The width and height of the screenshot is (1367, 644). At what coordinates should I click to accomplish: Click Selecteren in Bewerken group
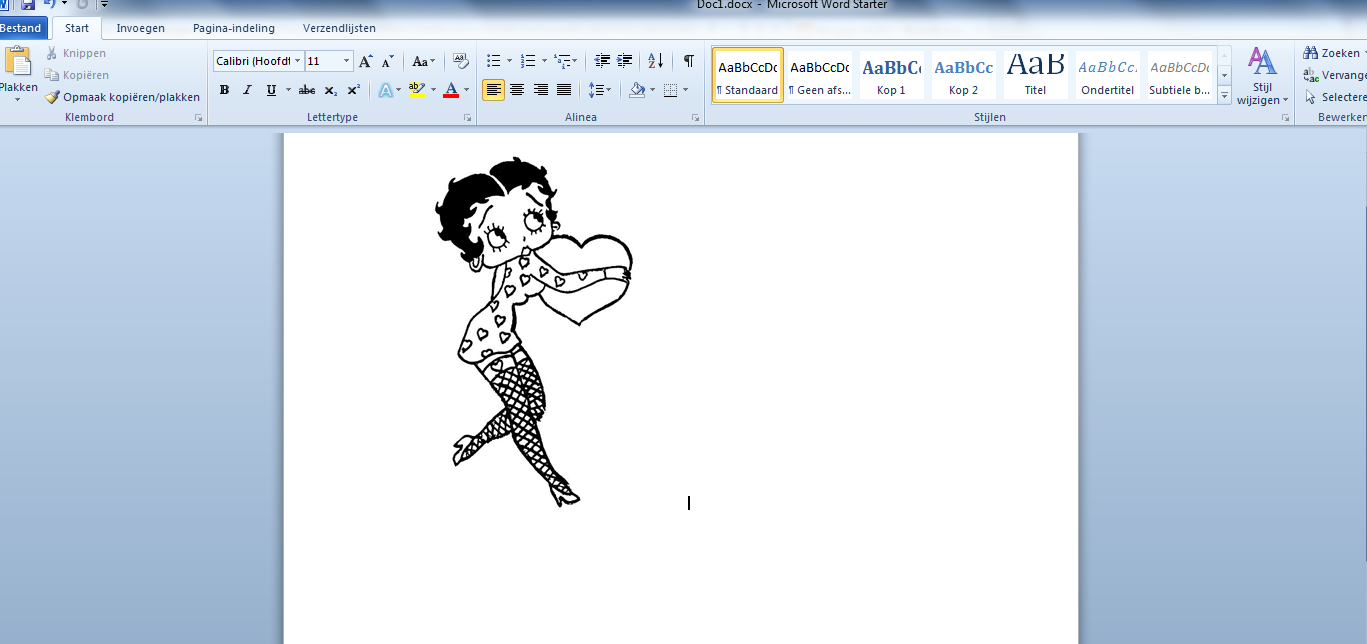(x=1335, y=97)
